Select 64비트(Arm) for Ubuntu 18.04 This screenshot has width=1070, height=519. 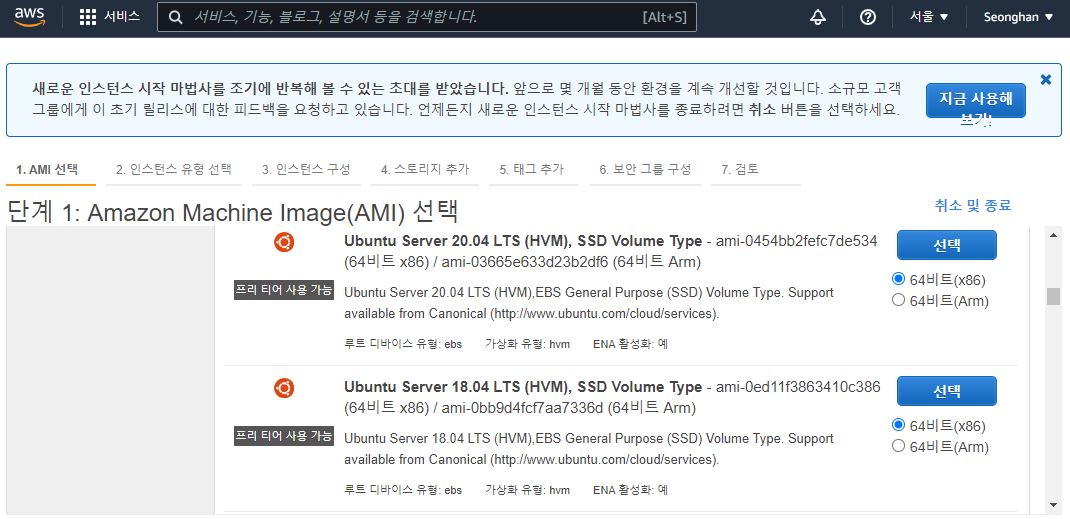(x=898, y=446)
